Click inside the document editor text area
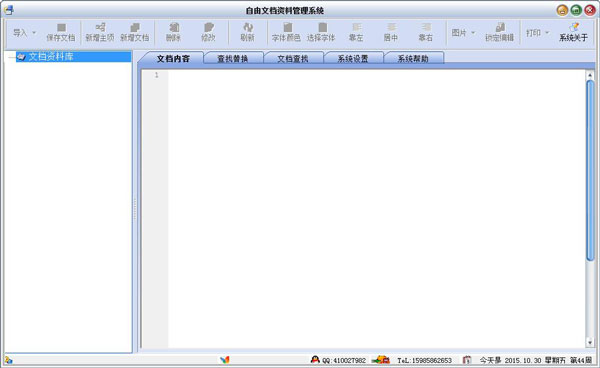The width and height of the screenshot is (600, 368). coord(376,209)
